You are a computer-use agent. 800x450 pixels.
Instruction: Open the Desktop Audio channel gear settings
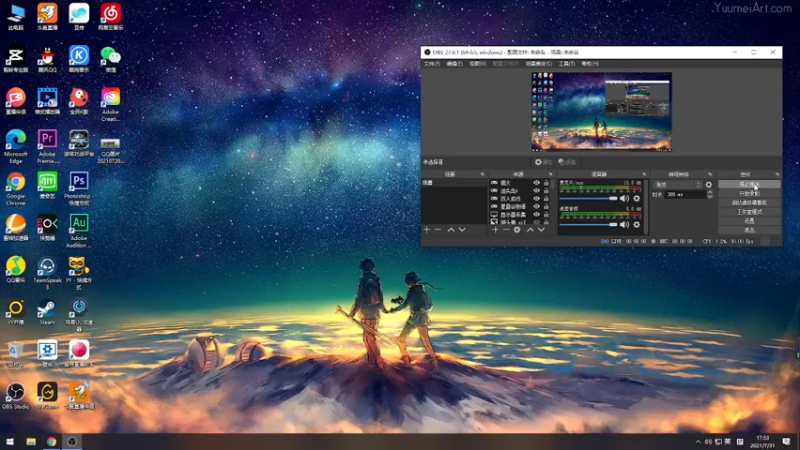[x=636, y=224]
